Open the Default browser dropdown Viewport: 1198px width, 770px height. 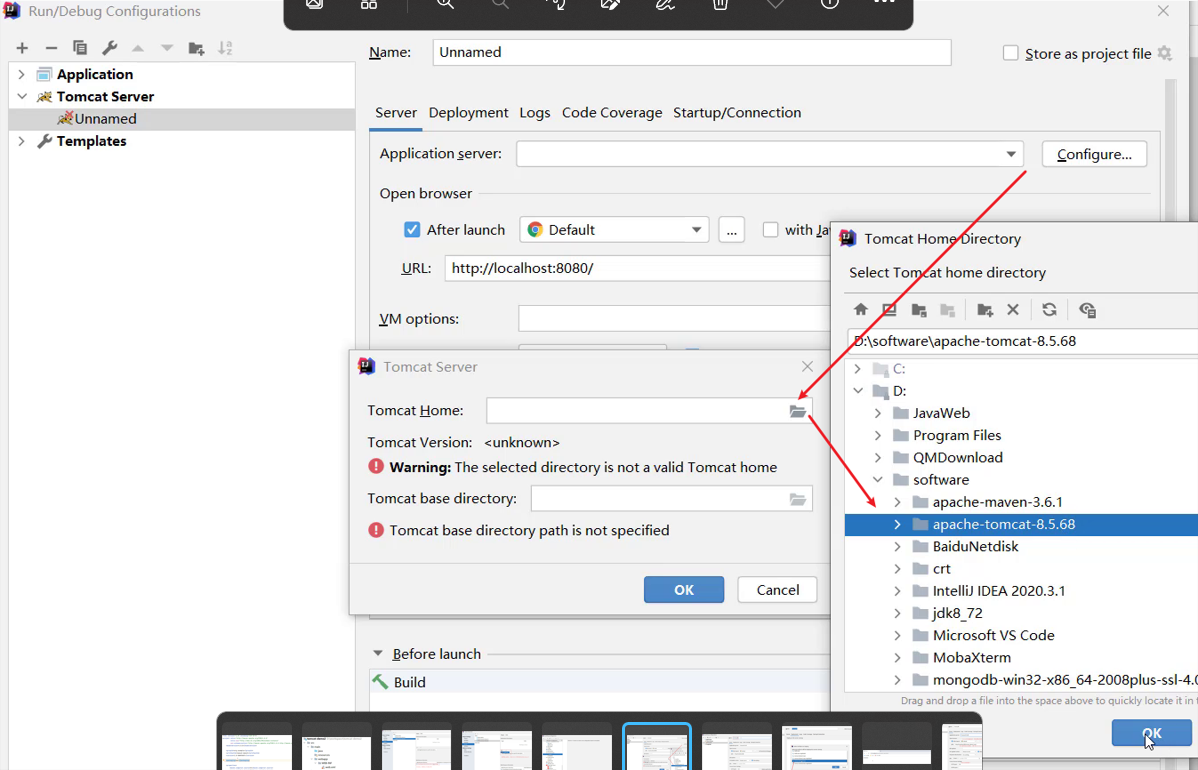pos(696,230)
